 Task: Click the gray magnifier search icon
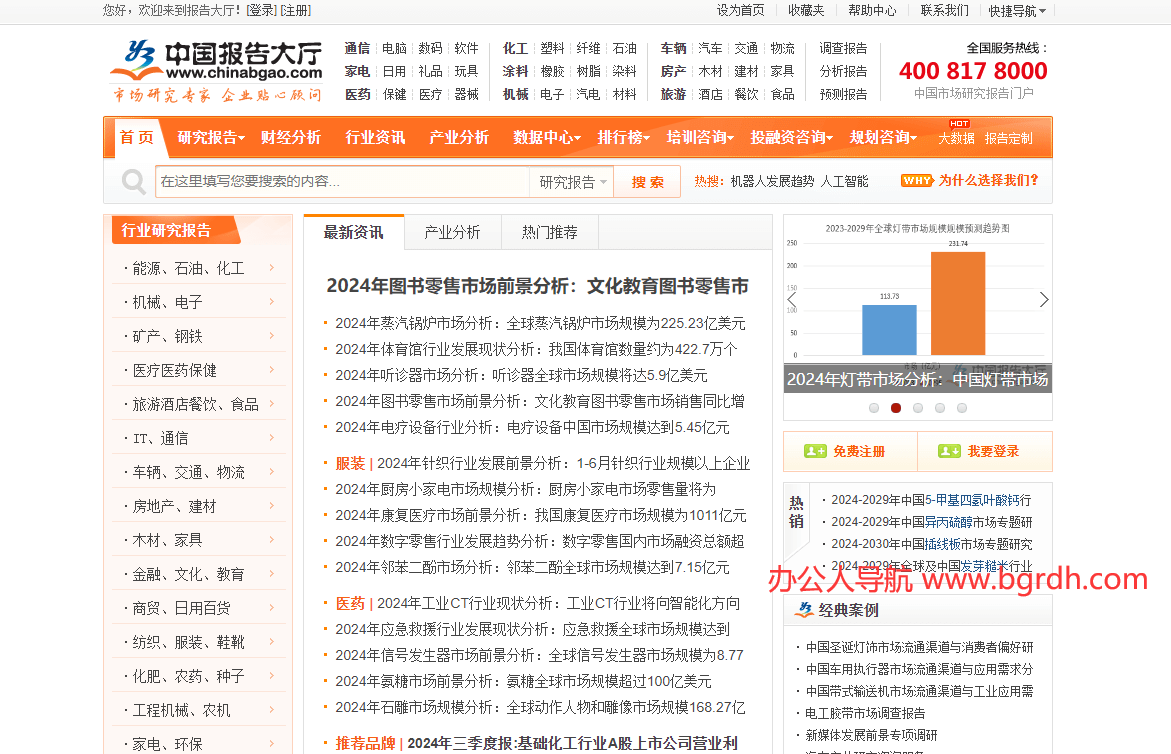pyautogui.click(x=133, y=182)
